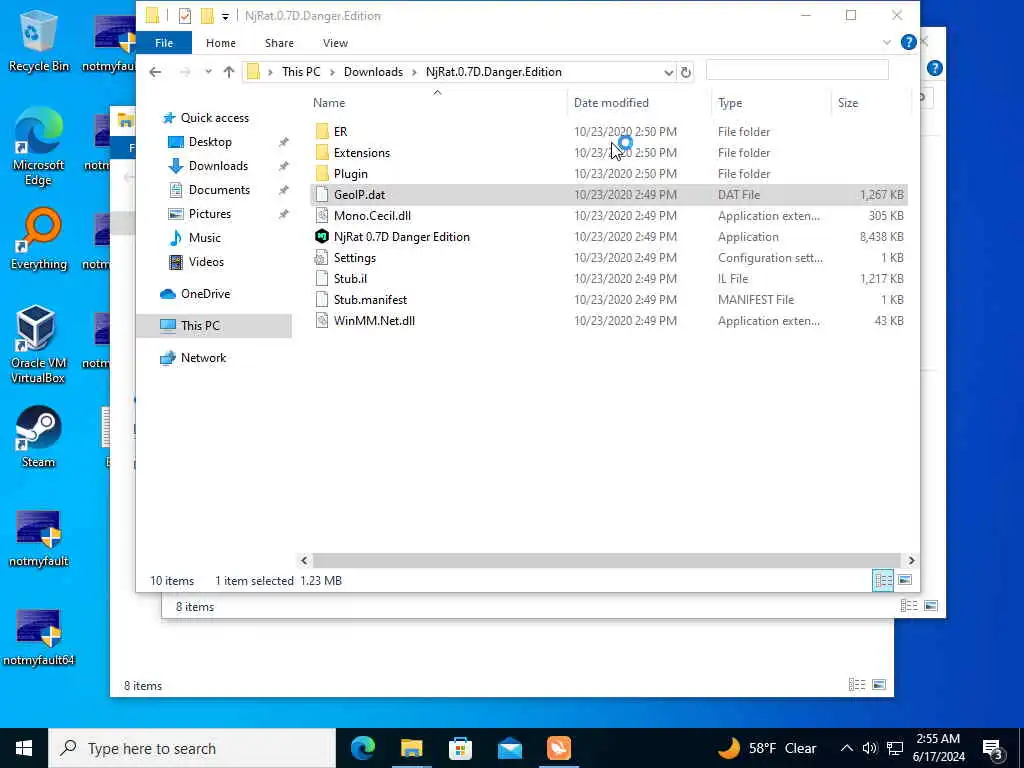Screen dimensions: 1024x768
Task: Open Network in navigation pane
Action: [x=203, y=358]
